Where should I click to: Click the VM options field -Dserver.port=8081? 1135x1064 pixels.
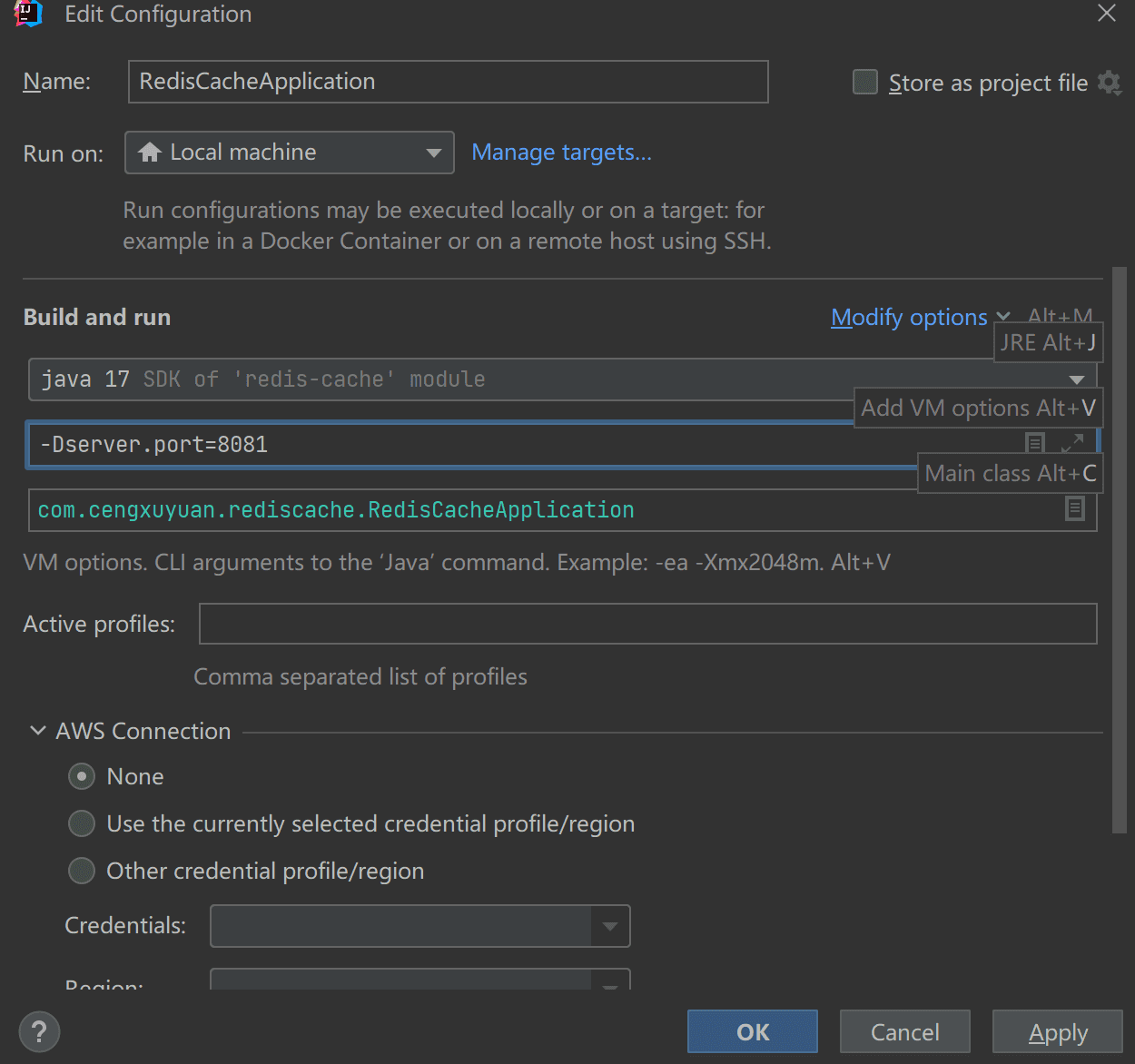pyautogui.click(x=562, y=445)
